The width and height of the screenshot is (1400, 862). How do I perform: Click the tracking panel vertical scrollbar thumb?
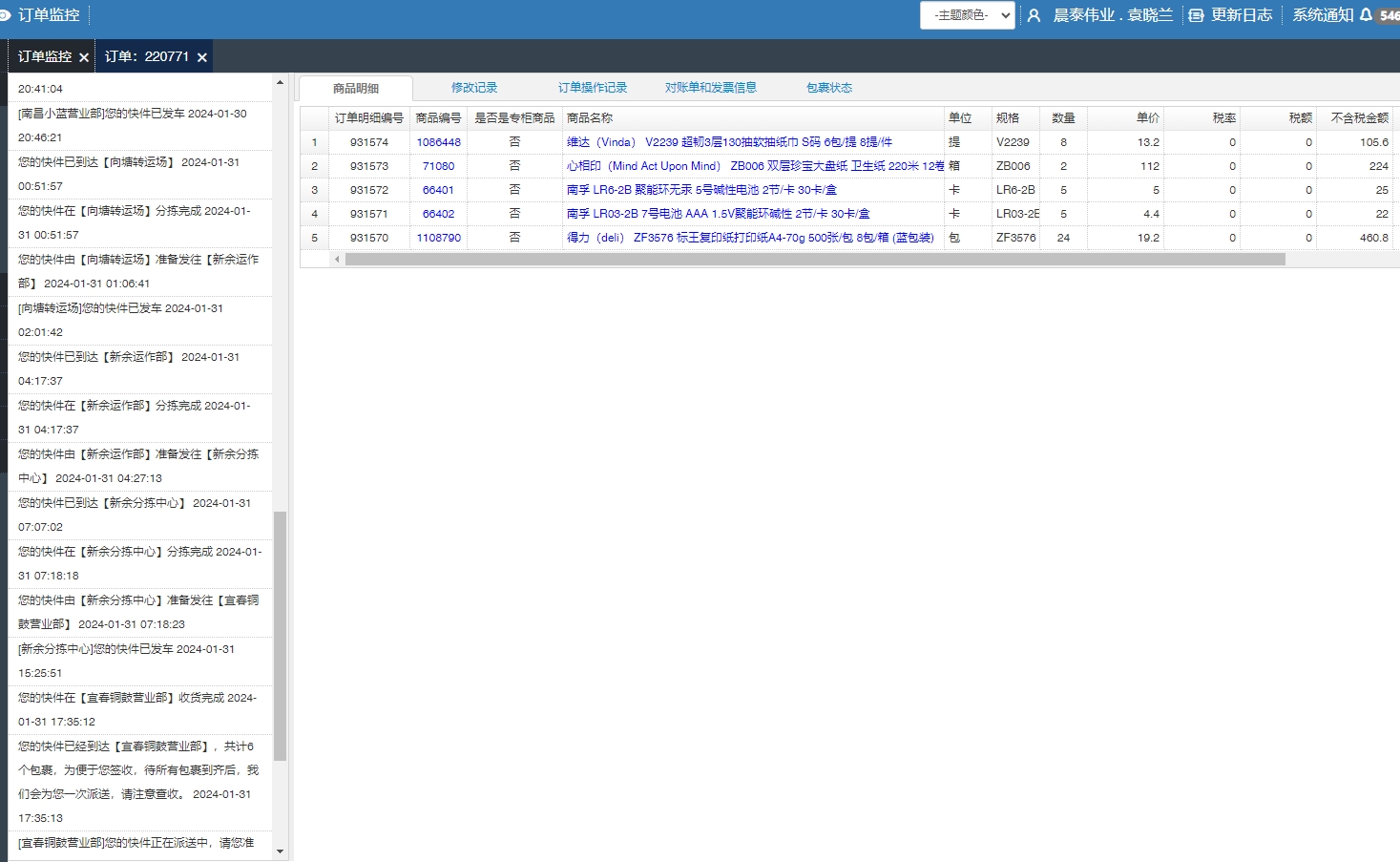pos(280,636)
